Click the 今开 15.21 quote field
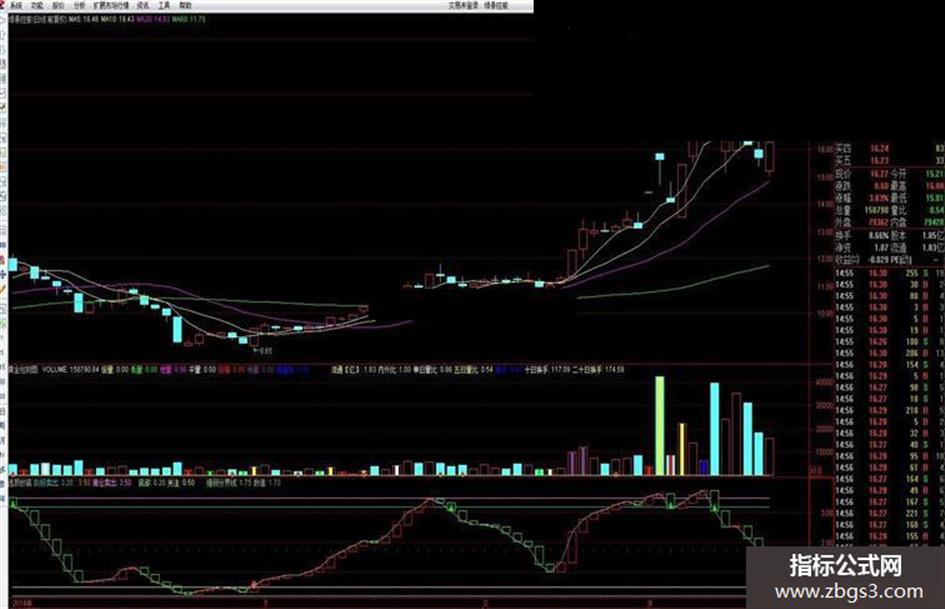Screen dimensions: 945x609 [x=917, y=174]
